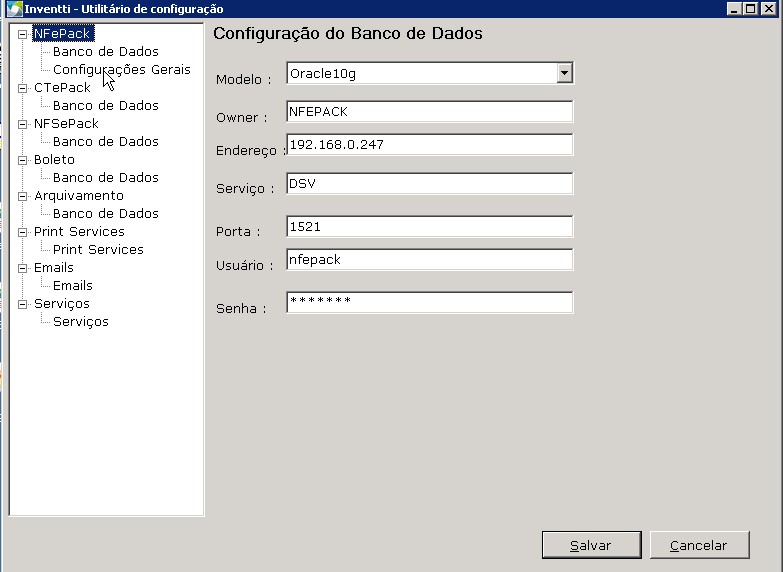The height and width of the screenshot is (572, 783).
Task: Select Emails child tree item
Action: (x=72, y=286)
